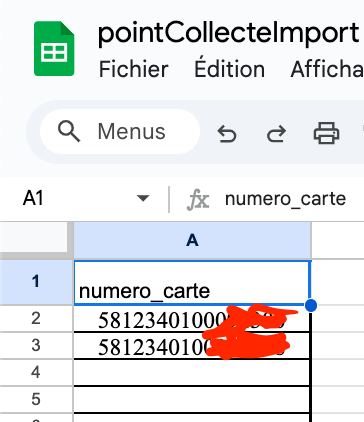Image resolution: width=364 pixels, height=422 pixels.
Task: Open the Google Sheets home icon
Action: coord(54,48)
